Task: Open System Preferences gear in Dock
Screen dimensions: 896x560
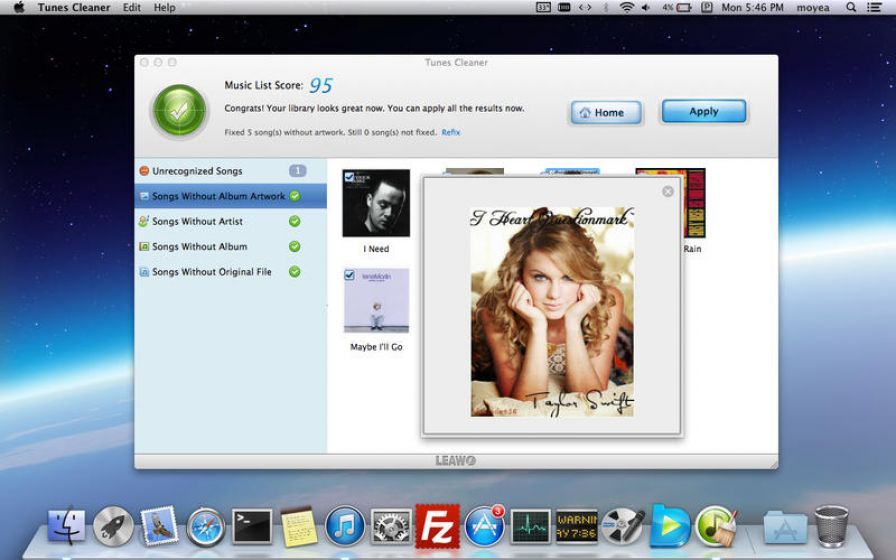Action: pyautogui.click(x=391, y=526)
